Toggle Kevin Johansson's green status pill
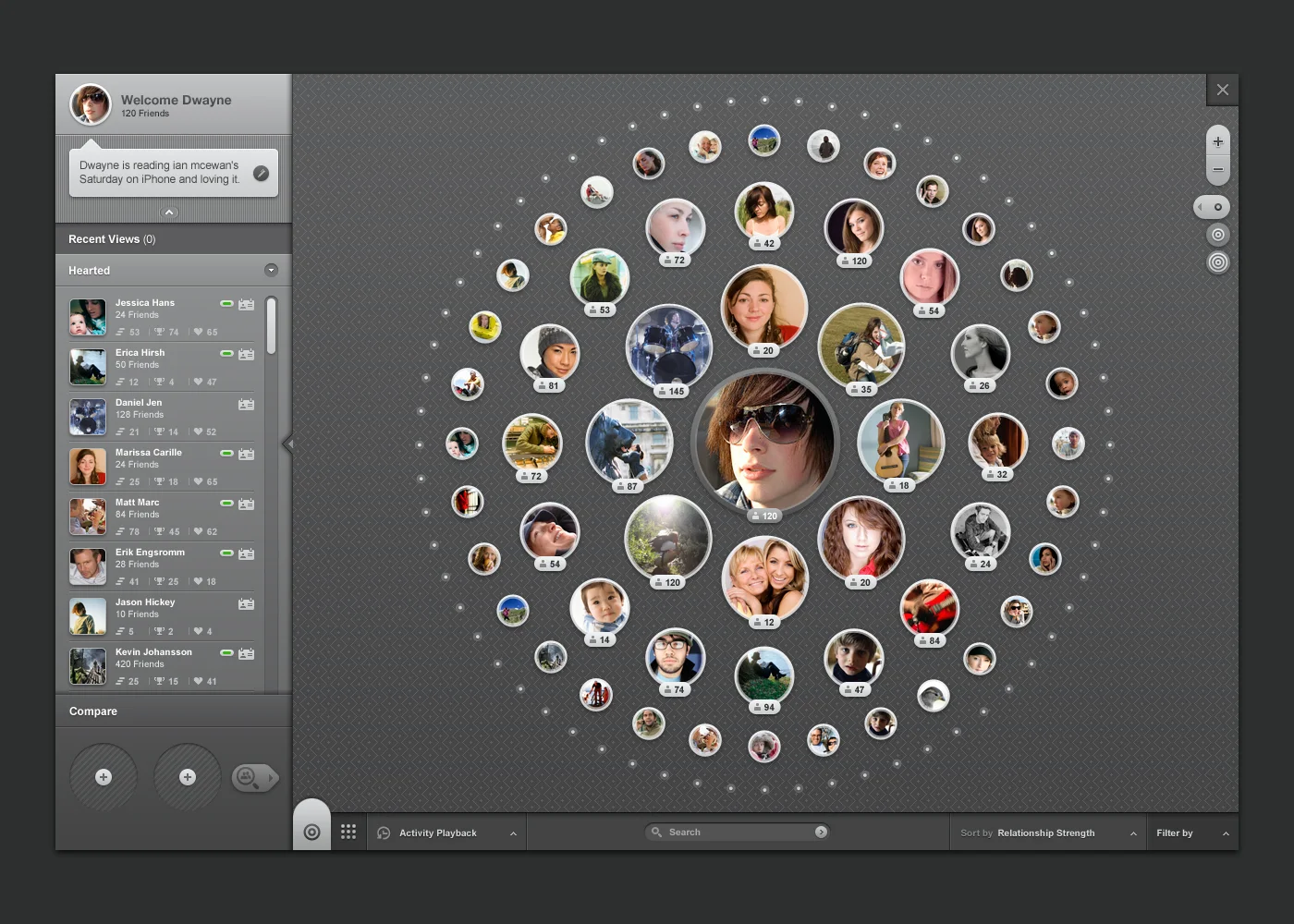Viewport: 1294px width, 924px height. point(226,652)
